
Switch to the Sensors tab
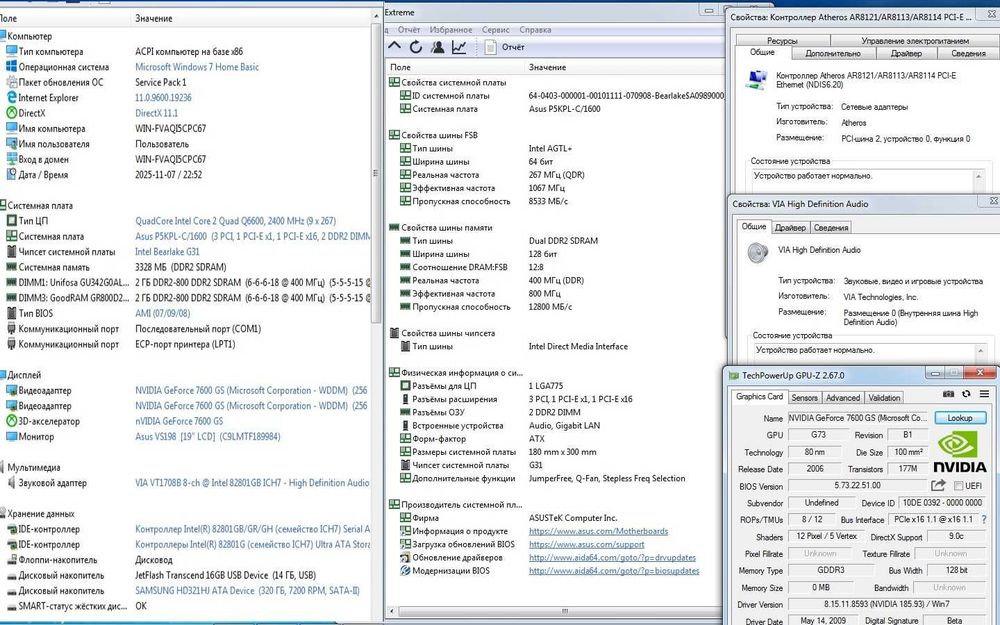tap(805, 398)
